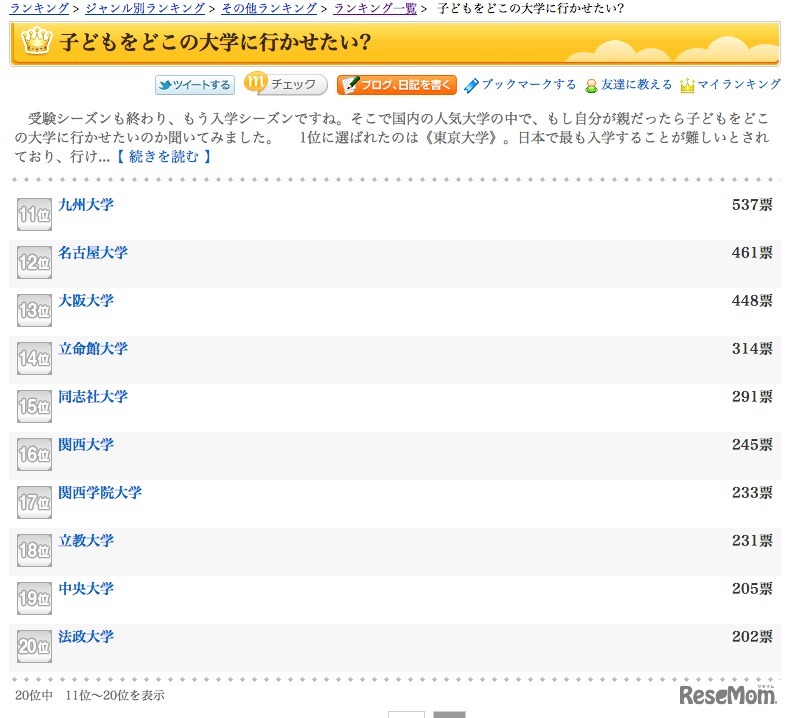Open the 立教大学 link
The height and width of the screenshot is (718, 790).
(x=86, y=541)
